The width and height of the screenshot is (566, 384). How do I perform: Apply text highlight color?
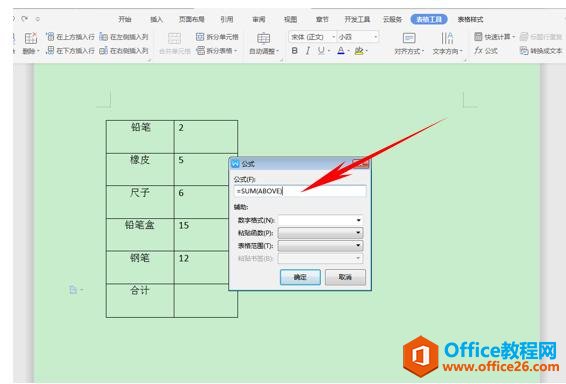click(x=358, y=51)
